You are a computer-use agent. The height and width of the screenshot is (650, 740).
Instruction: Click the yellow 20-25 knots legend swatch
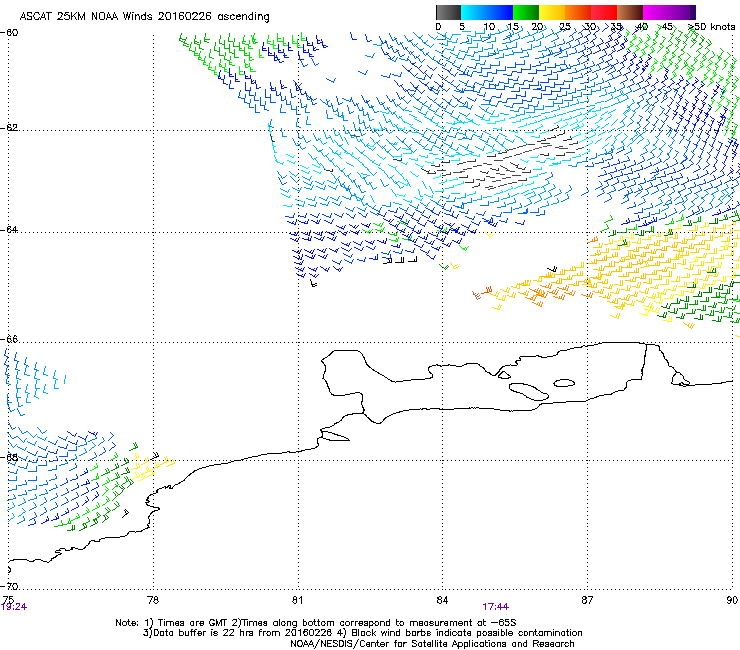552,12
